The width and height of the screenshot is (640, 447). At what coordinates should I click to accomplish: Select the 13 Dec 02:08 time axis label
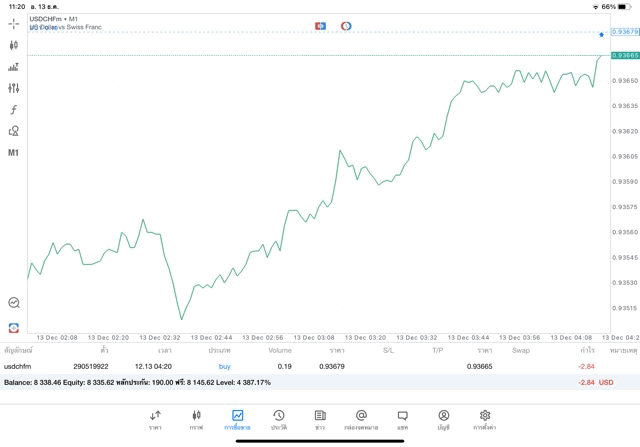point(57,338)
